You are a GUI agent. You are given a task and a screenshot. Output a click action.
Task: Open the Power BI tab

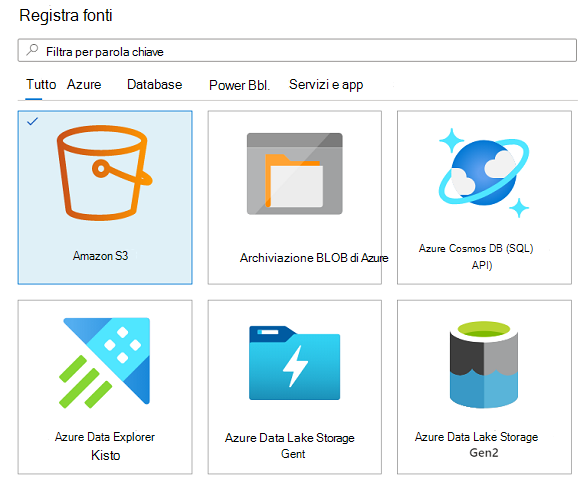coord(240,85)
